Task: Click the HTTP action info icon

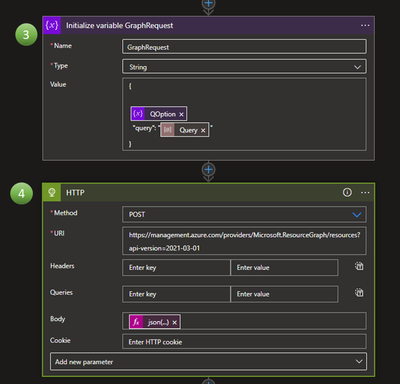Action: 347,192
